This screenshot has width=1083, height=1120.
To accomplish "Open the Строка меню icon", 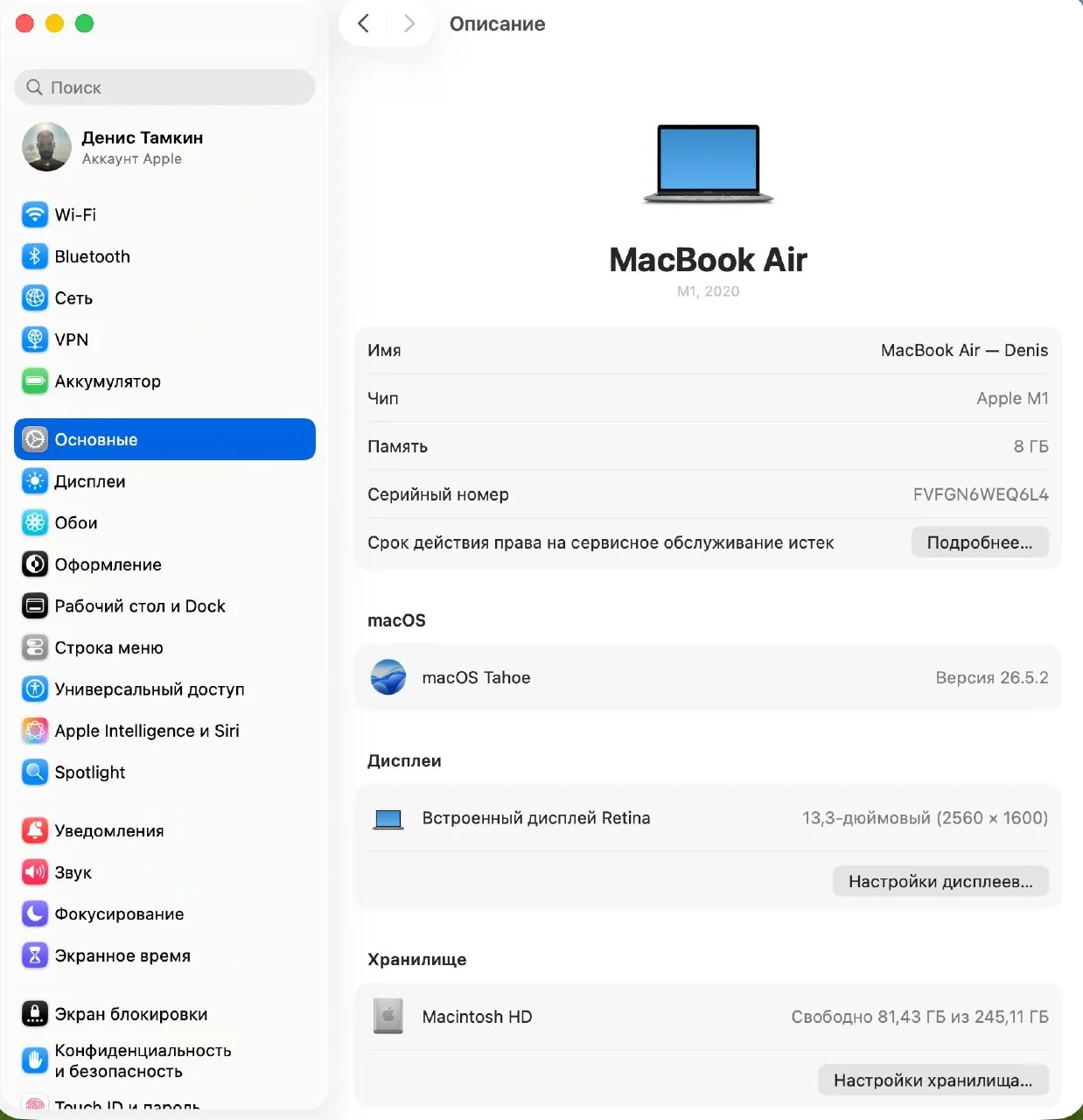I will point(35,647).
